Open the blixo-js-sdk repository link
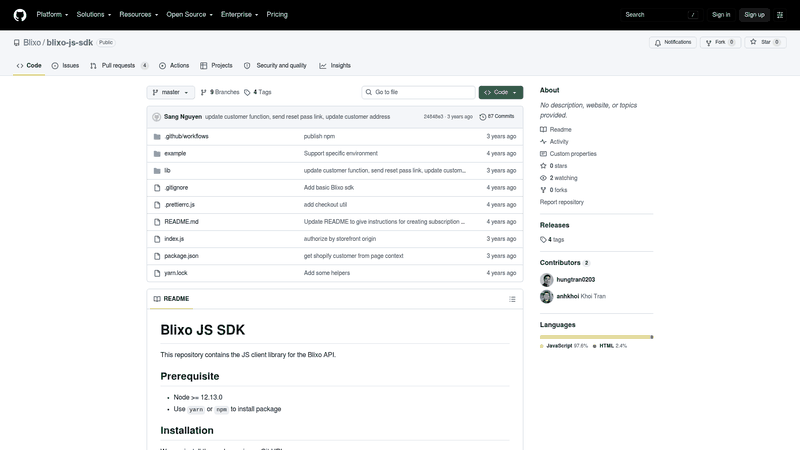The height and width of the screenshot is (450, 800). click(x=69, y=43)
